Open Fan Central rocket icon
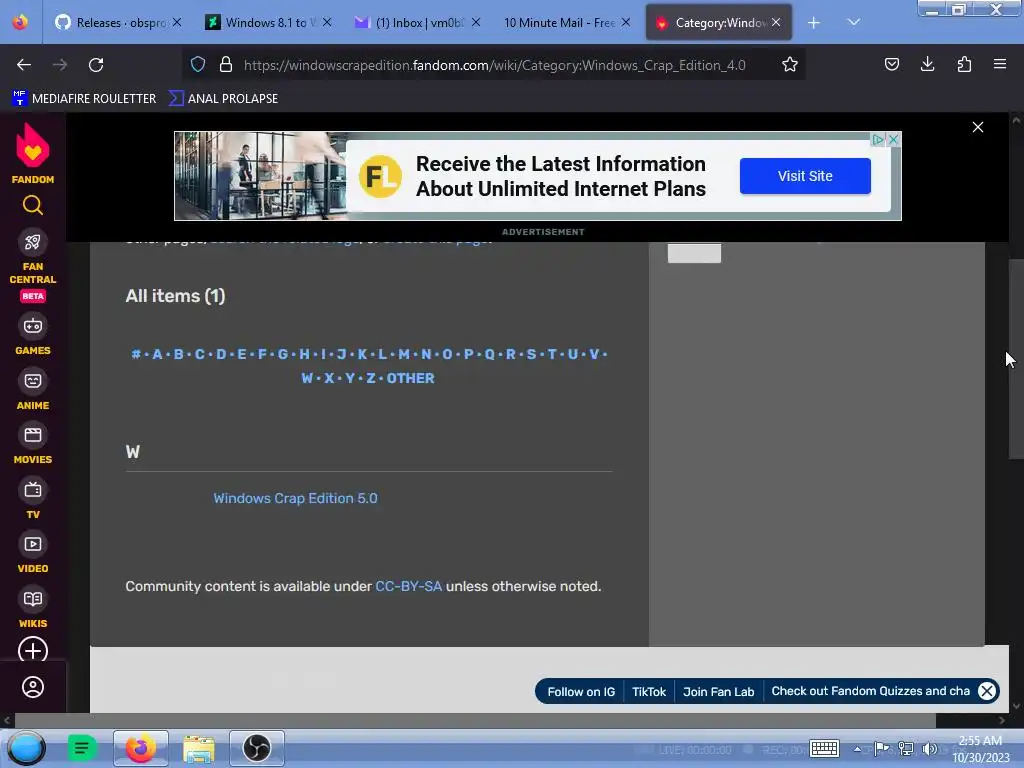This screenshot has width=1024, height=768. pos(33,242)
